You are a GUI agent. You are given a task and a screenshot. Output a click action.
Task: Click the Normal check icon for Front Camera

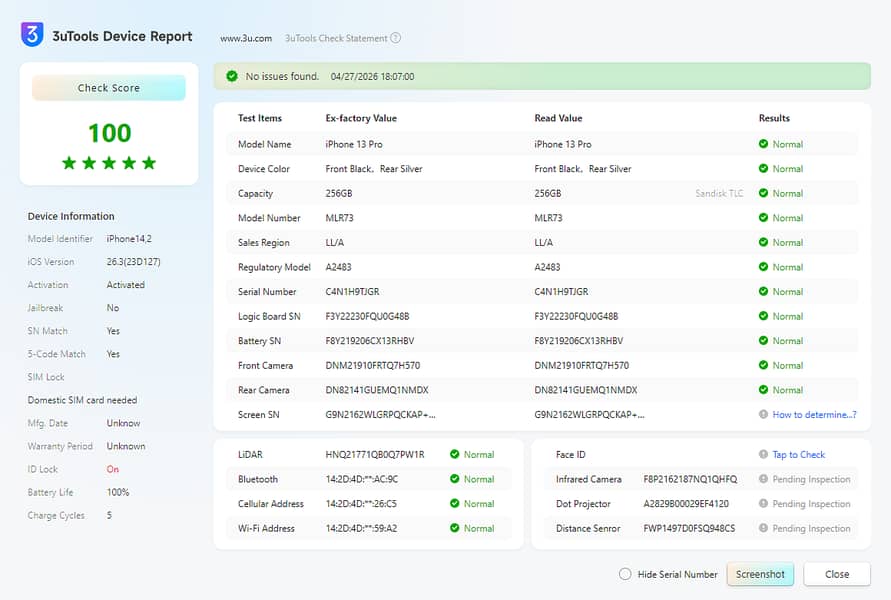763,365
